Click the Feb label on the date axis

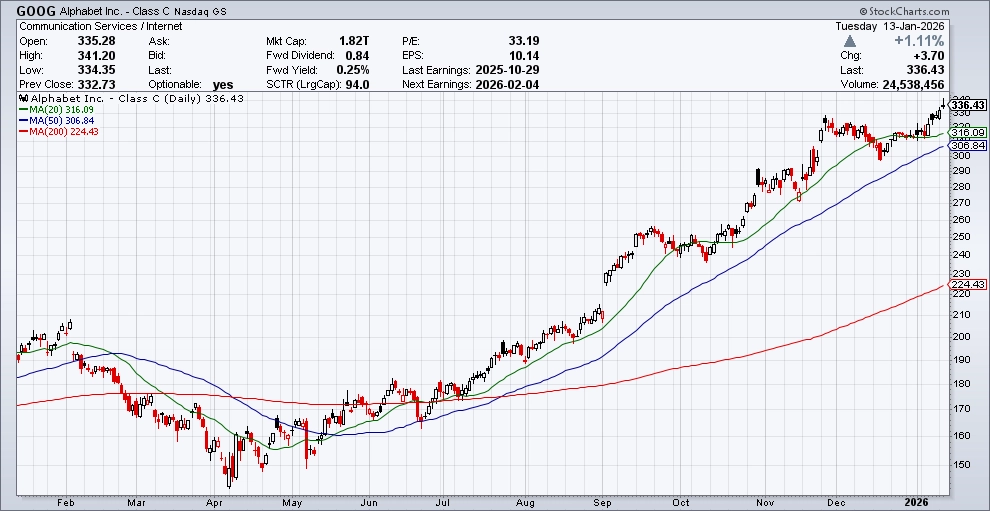[x=65, y=502]
